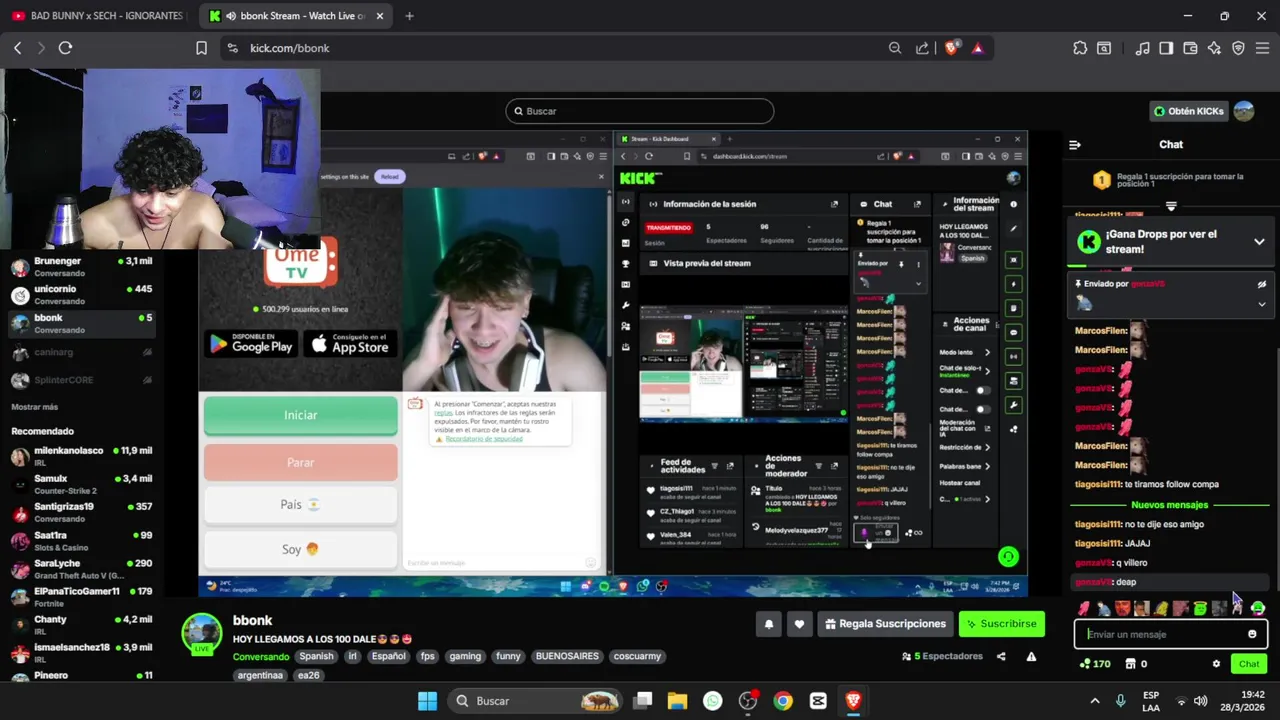Click the Brave Shields lion icon

click(x=950, y=48)
